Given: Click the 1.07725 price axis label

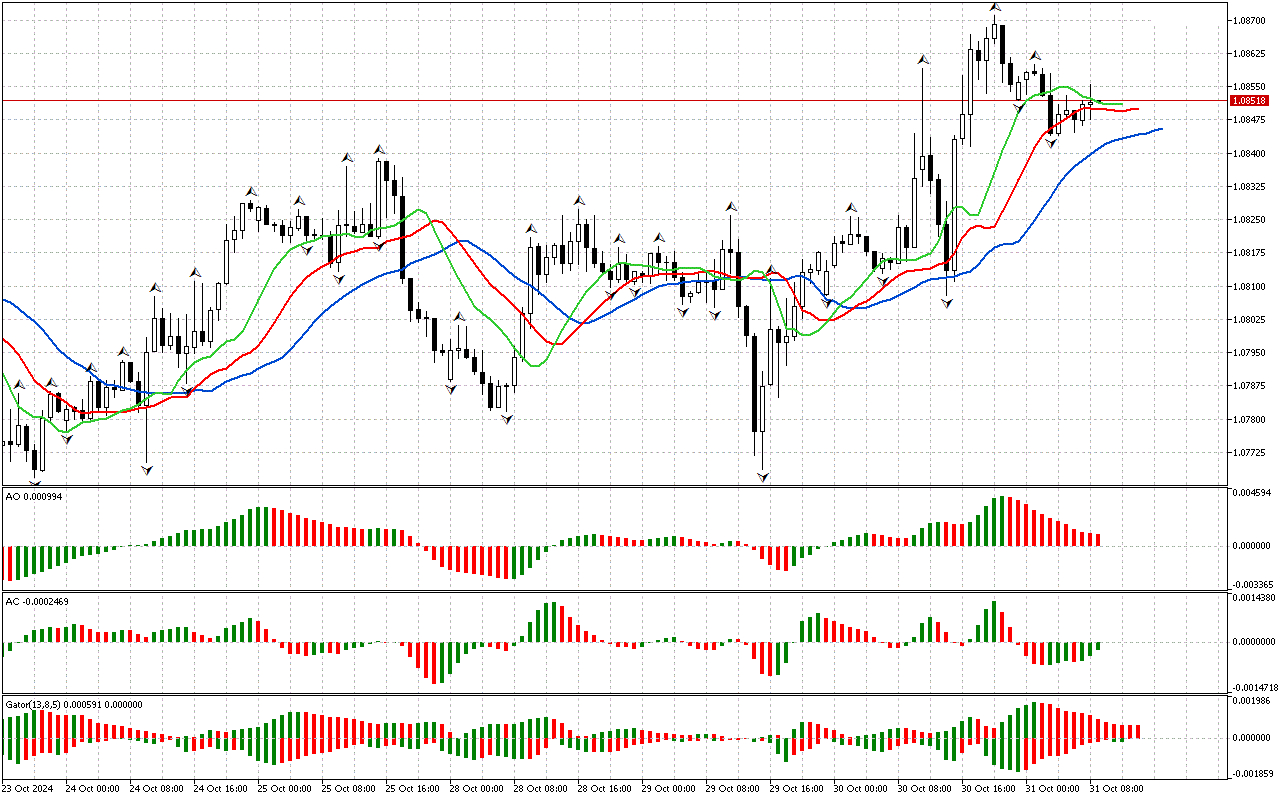Looking at the screenshot, I should tap(1250, 453).
